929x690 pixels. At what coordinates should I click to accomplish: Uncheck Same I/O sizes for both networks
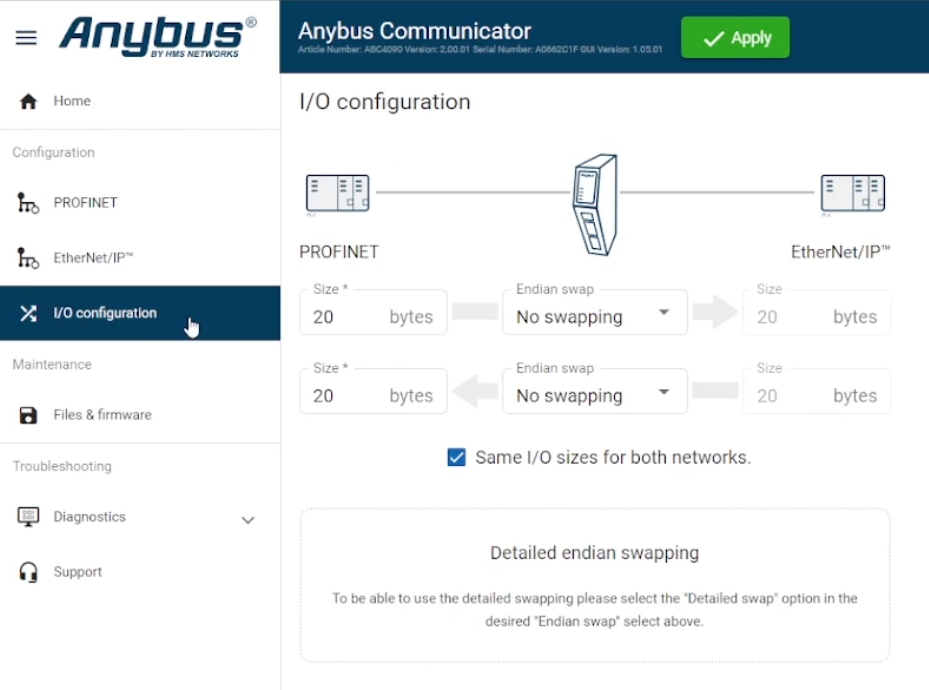pos(456,457)
